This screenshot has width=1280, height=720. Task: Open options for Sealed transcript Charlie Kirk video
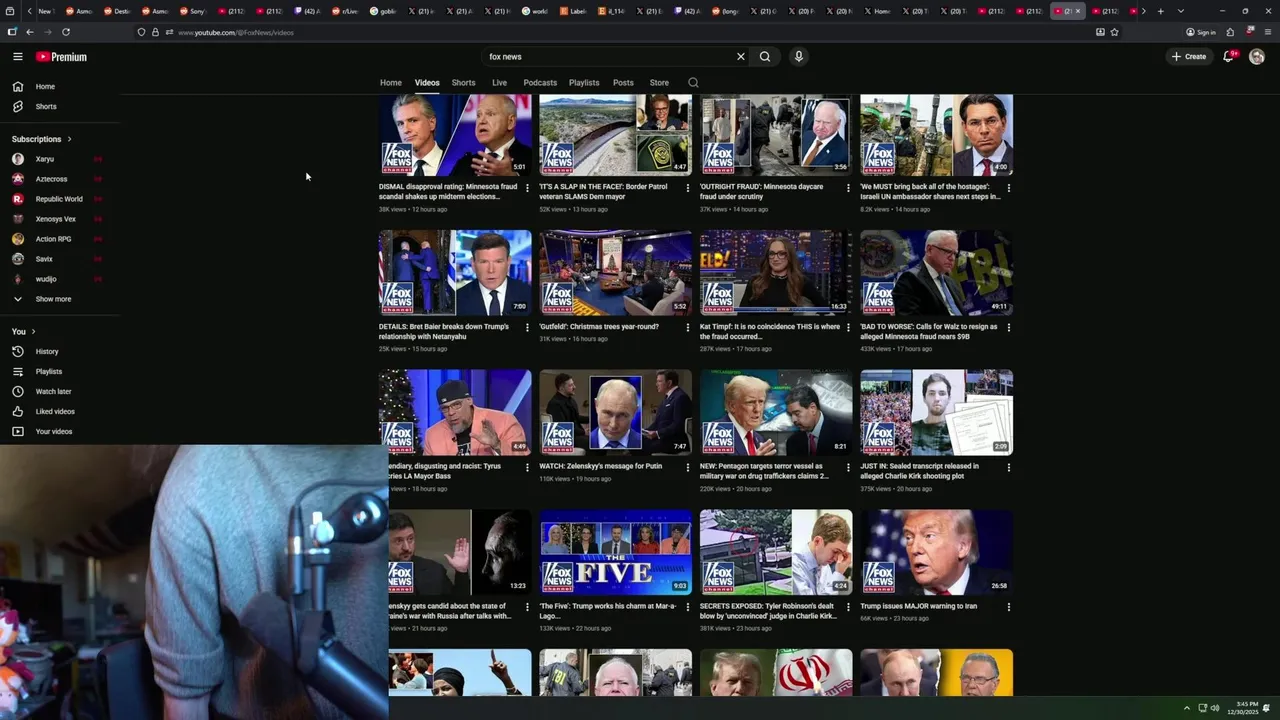tap(1008, 467)
